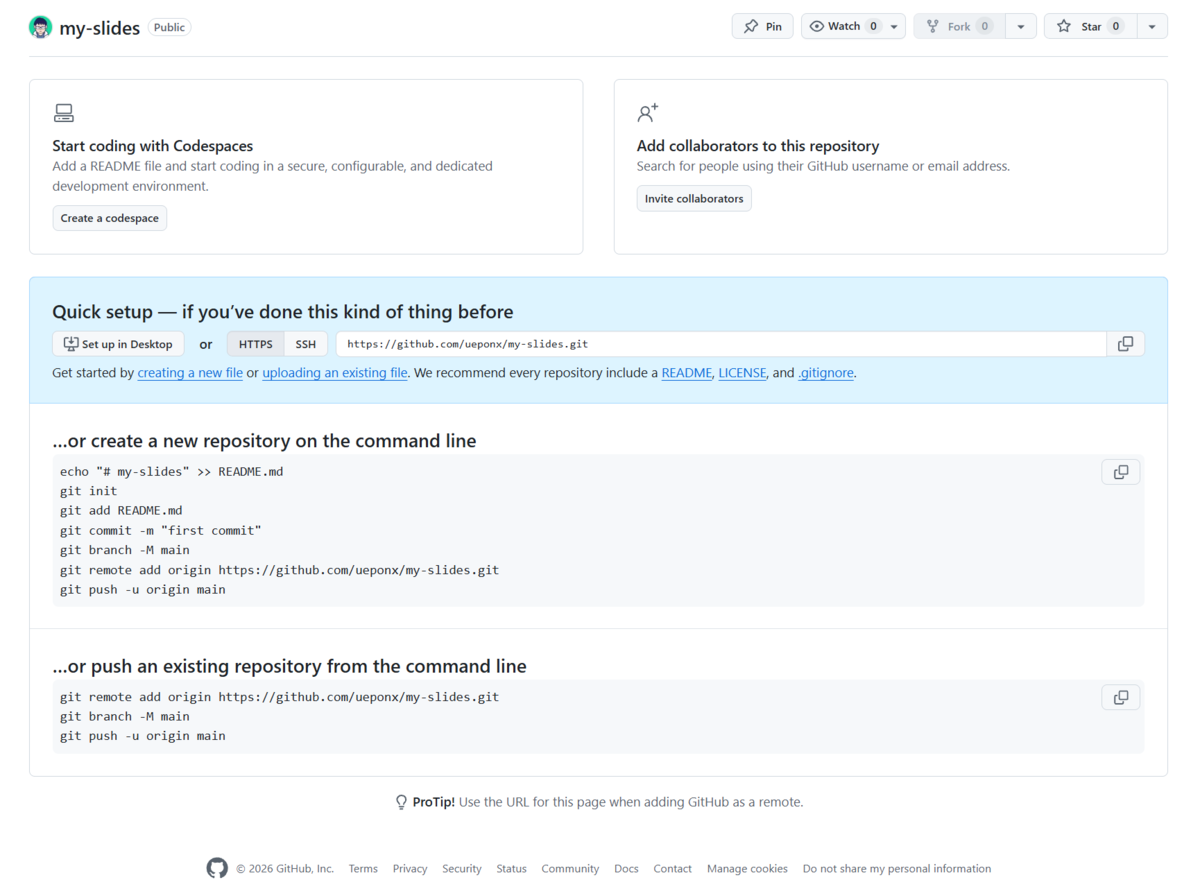1200x889 pixels.
Task: Open Terms in the footer
Action: (x=363, y=869)
